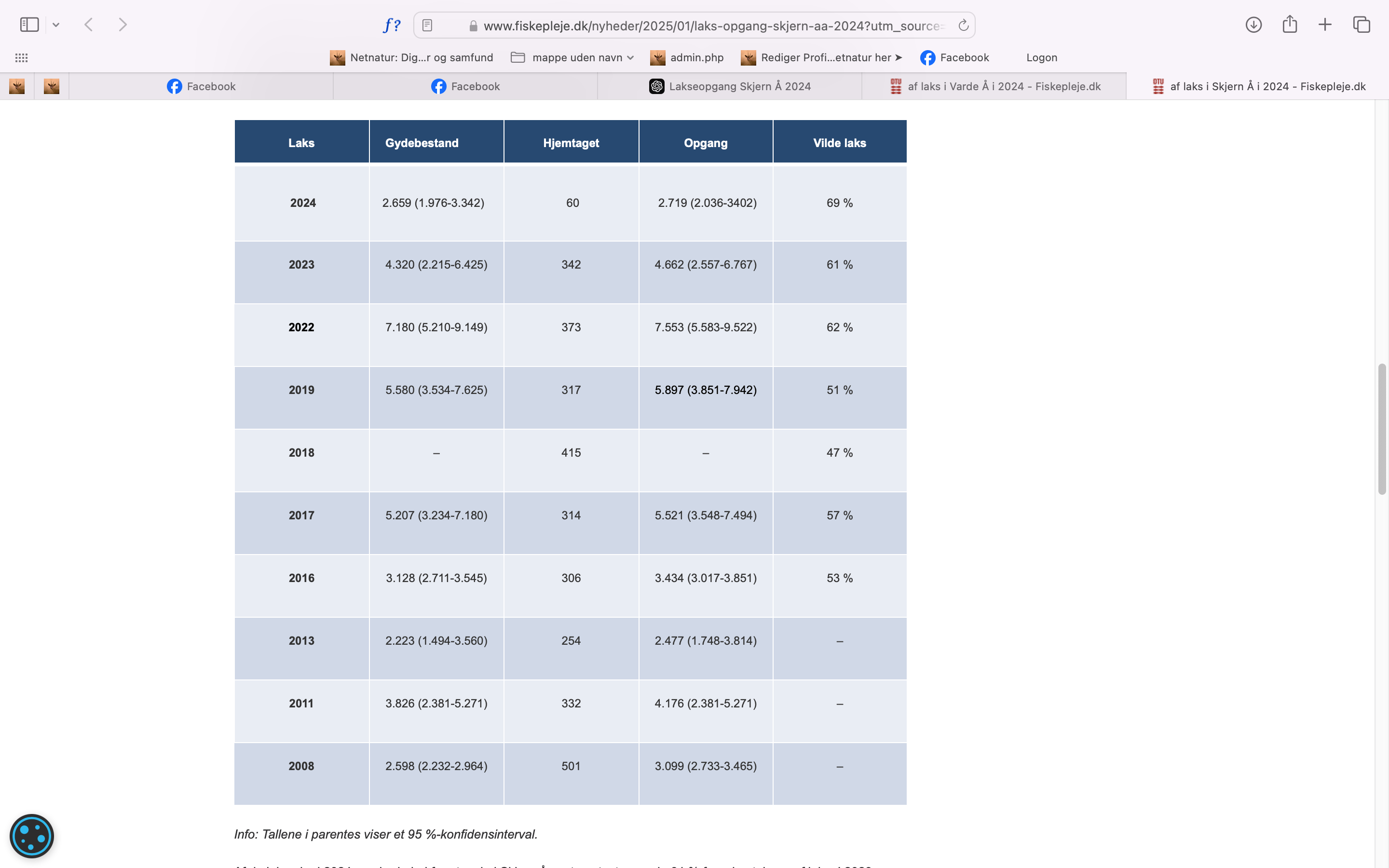The width and height of the screenshot is (1389, 868).
Task: Open the favorites grid icon
Action: point(21,57)
